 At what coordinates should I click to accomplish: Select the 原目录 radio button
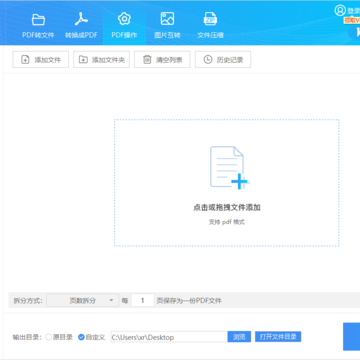(x=48, y=337)
